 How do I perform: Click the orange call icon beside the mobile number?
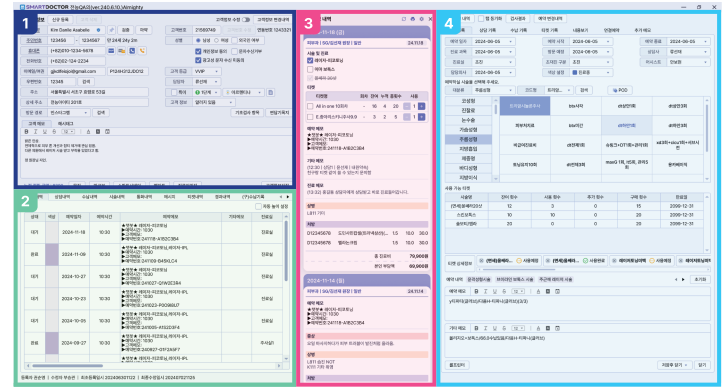pyautogui.click(x=142, y=51)
